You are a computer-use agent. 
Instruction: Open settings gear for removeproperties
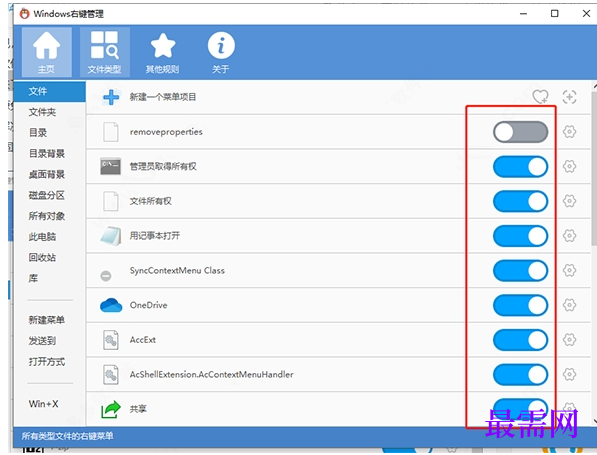[569, 132]
